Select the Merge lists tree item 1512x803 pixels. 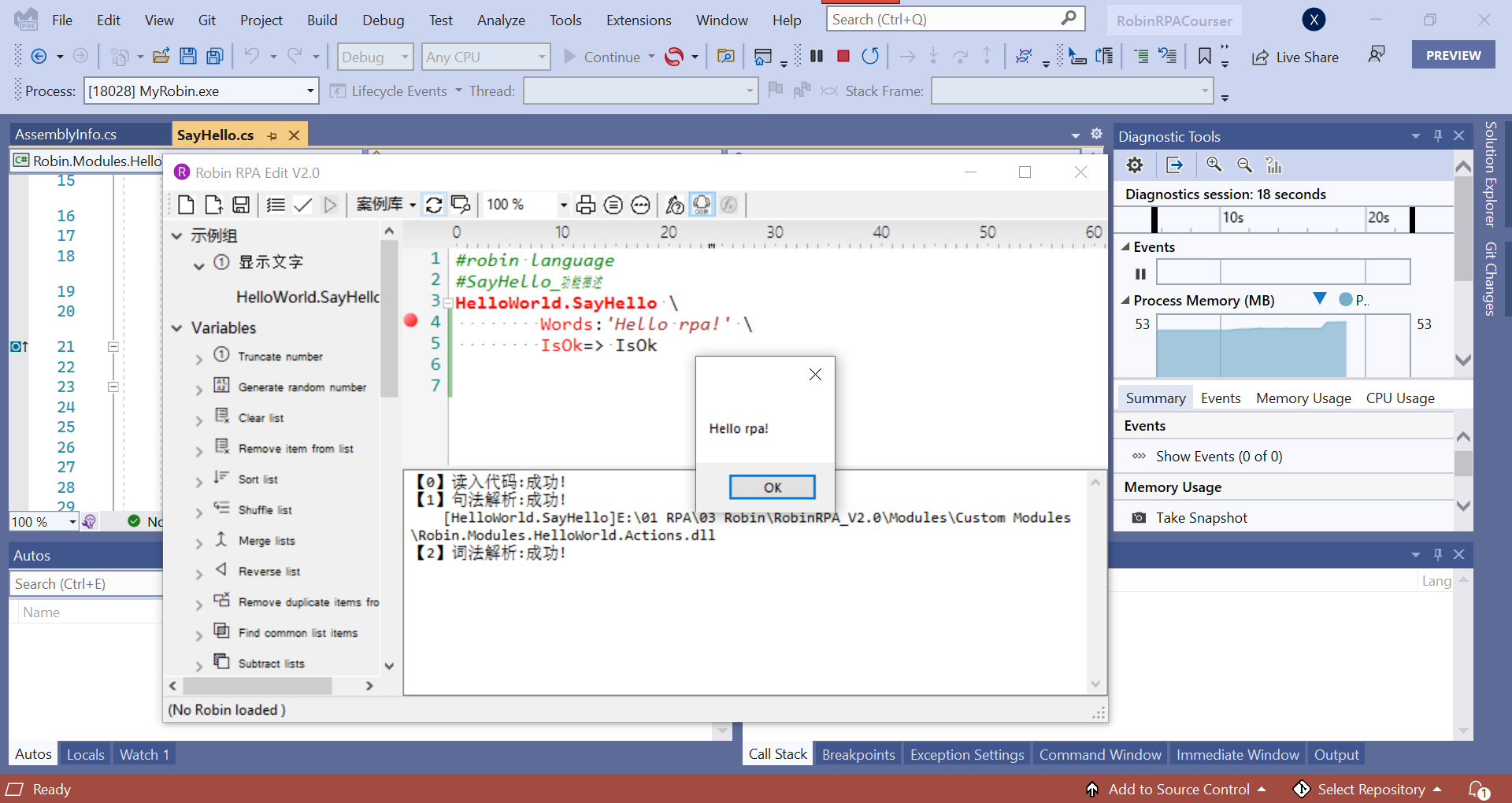[266, 541]
